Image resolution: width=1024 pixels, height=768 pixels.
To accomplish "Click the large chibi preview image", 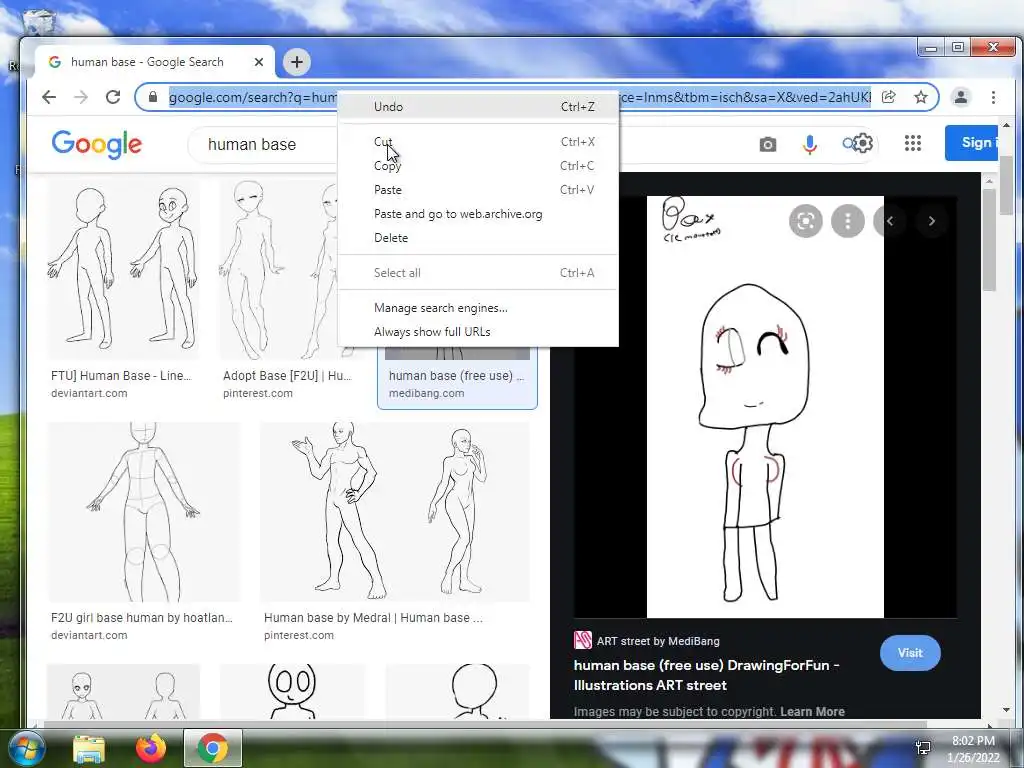I will pyautogui.click(x=765, y=406).
